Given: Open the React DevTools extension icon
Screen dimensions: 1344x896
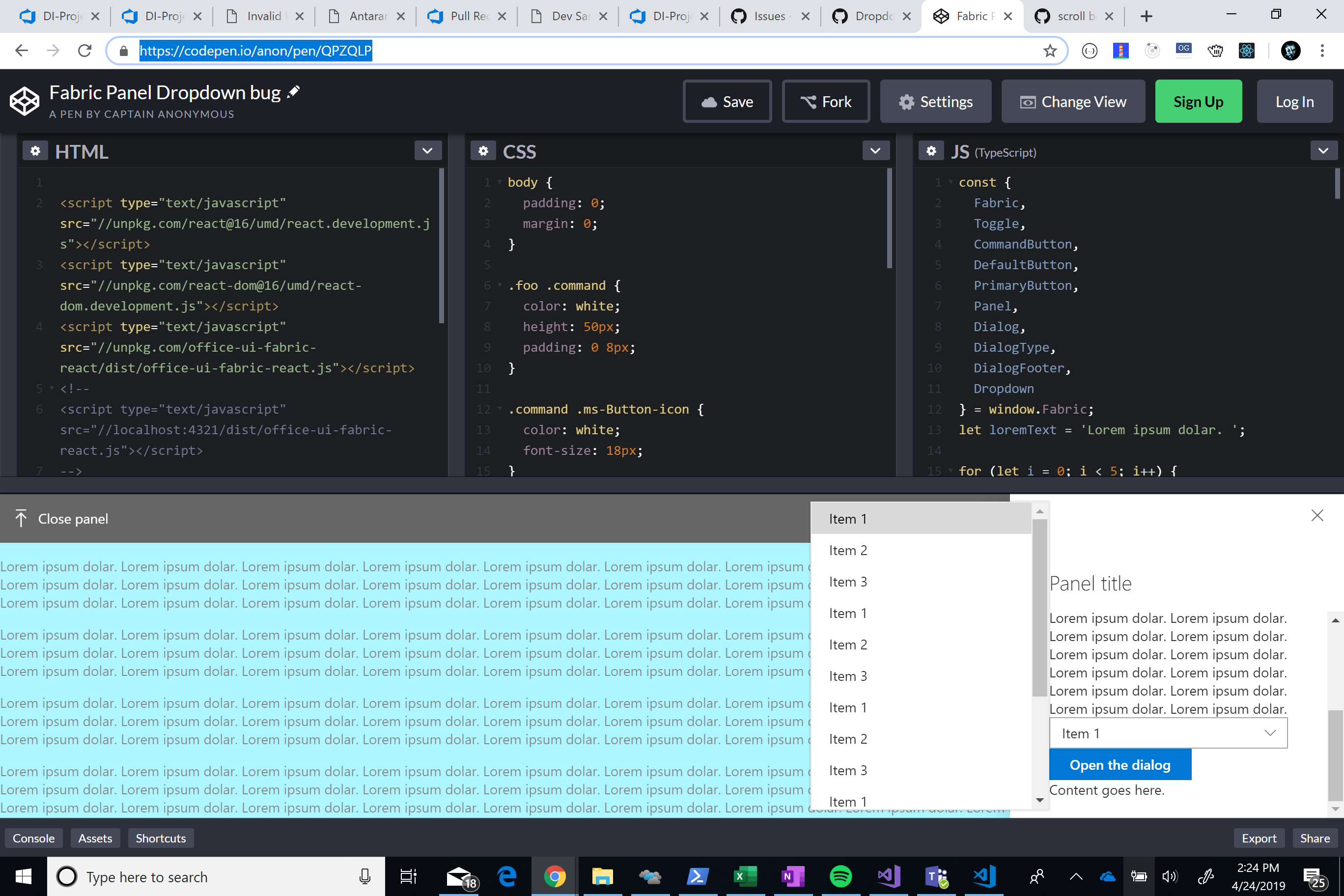Looking at the screenshot, I should tap(1247, 50).
